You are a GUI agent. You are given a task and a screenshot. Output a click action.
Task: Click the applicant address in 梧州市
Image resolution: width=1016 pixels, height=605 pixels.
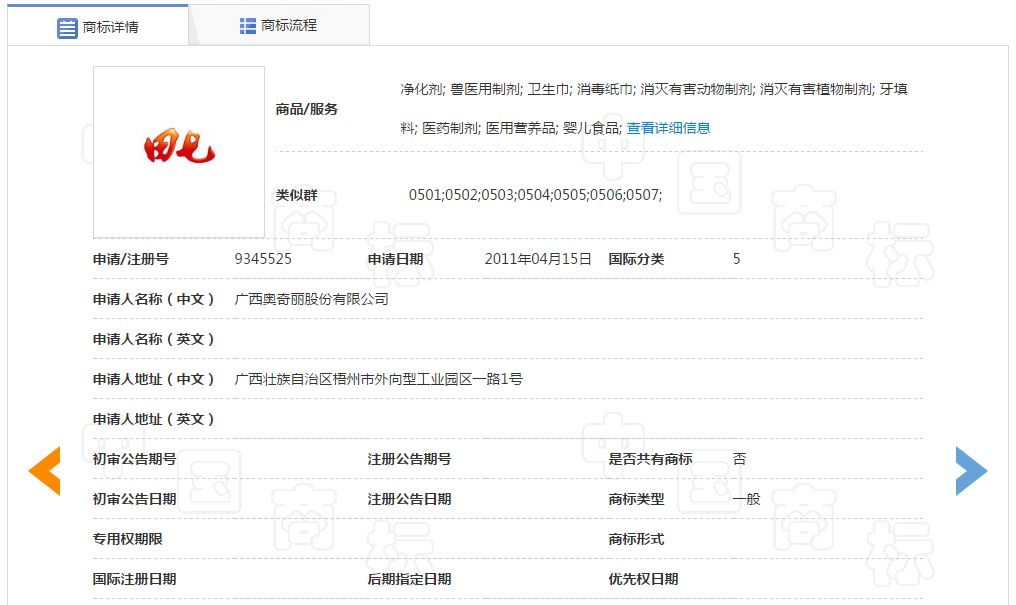(x=378, y=379)
